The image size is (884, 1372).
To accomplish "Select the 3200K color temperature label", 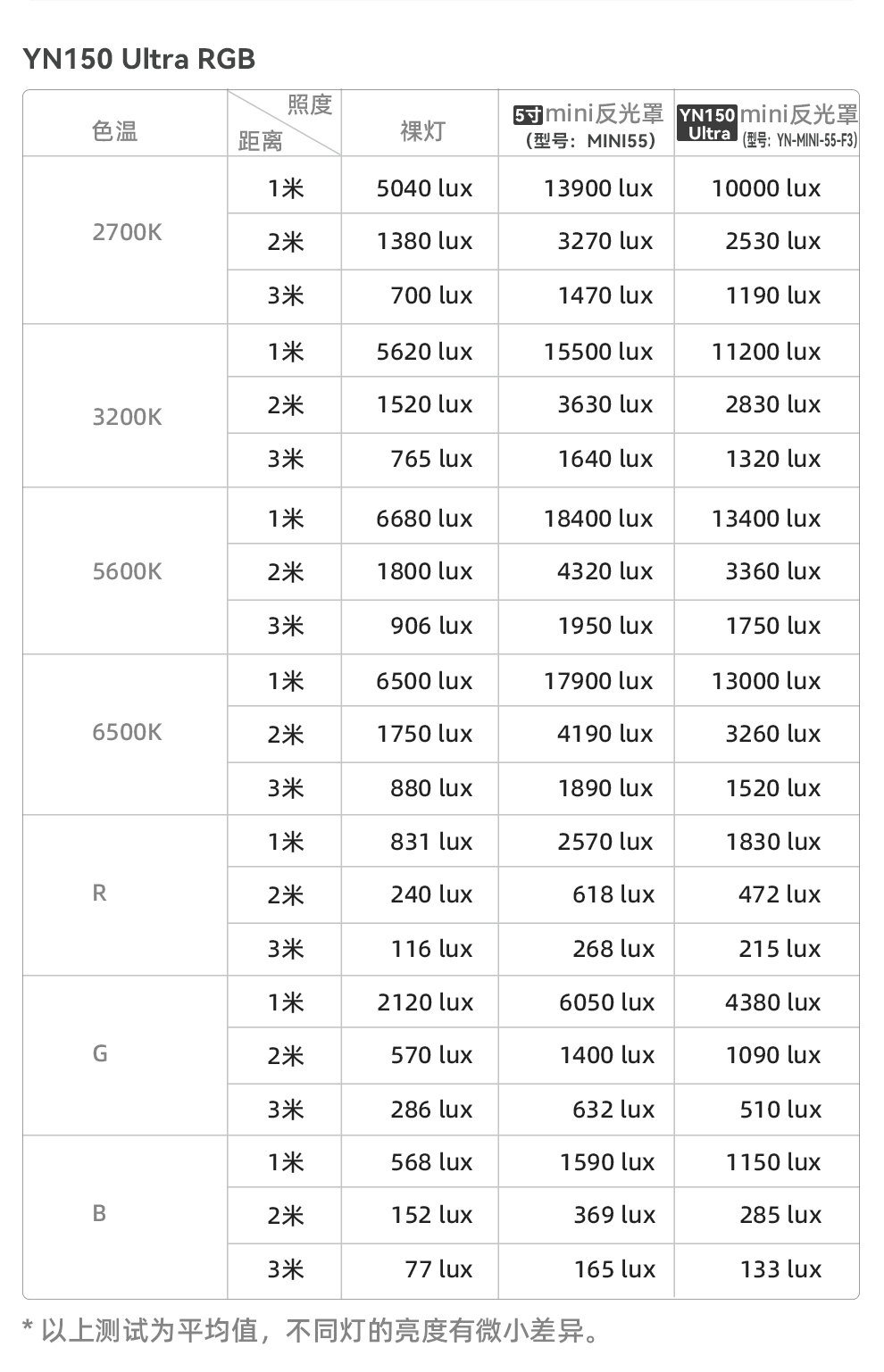I will coord(127,417).
